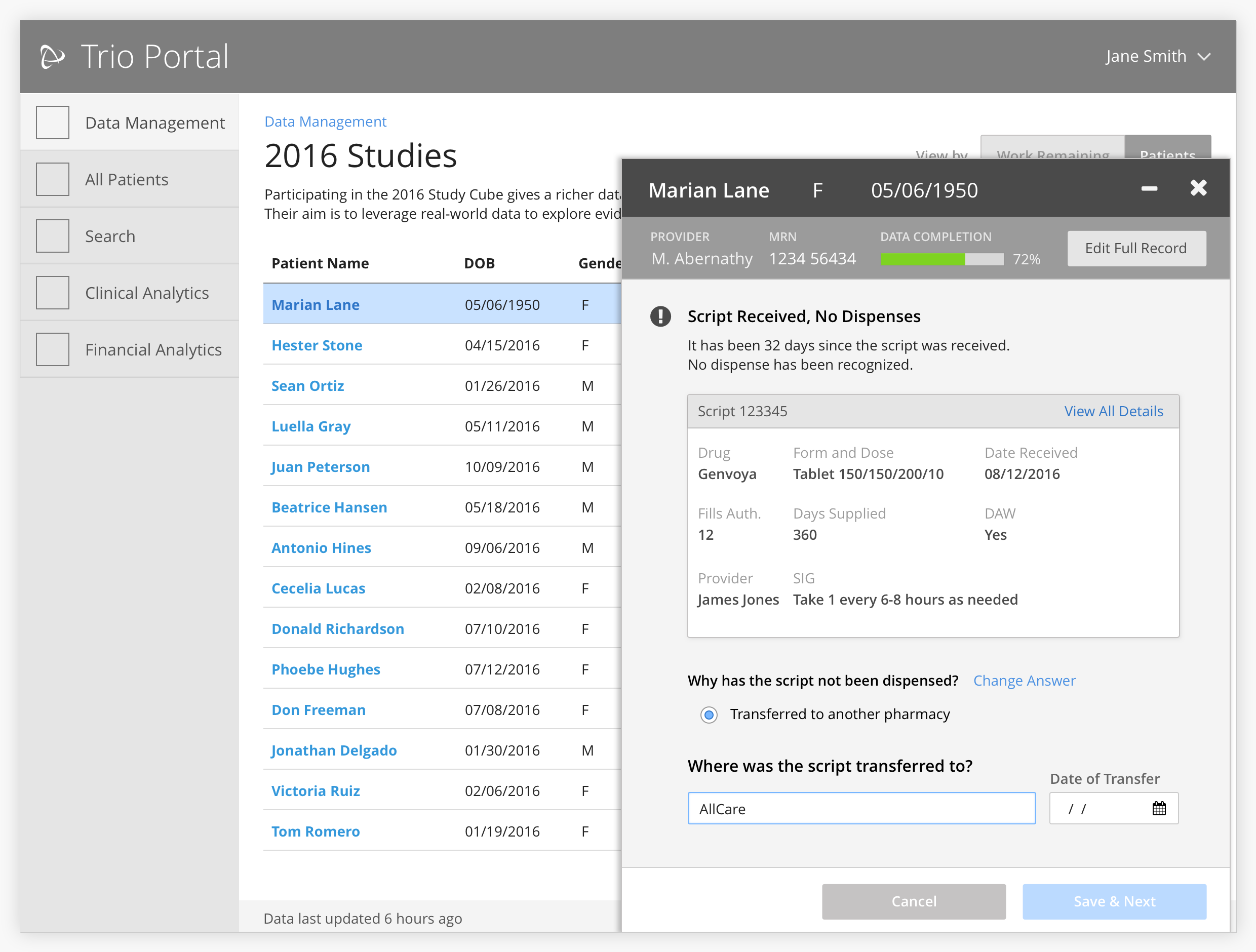Image resolution: width=1256 pixels, height=952 pixels.
Task: Click the Script 123345 header text
Action: [x=742, y=412]
